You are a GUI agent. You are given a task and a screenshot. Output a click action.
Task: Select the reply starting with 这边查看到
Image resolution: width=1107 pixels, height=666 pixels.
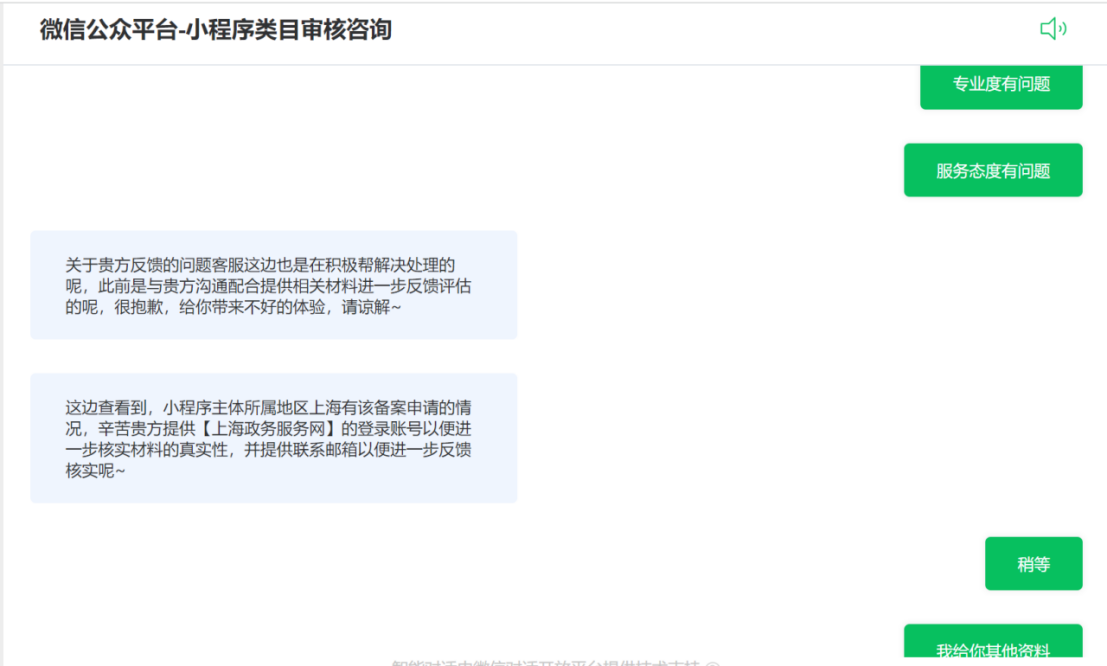coord(274,439)
